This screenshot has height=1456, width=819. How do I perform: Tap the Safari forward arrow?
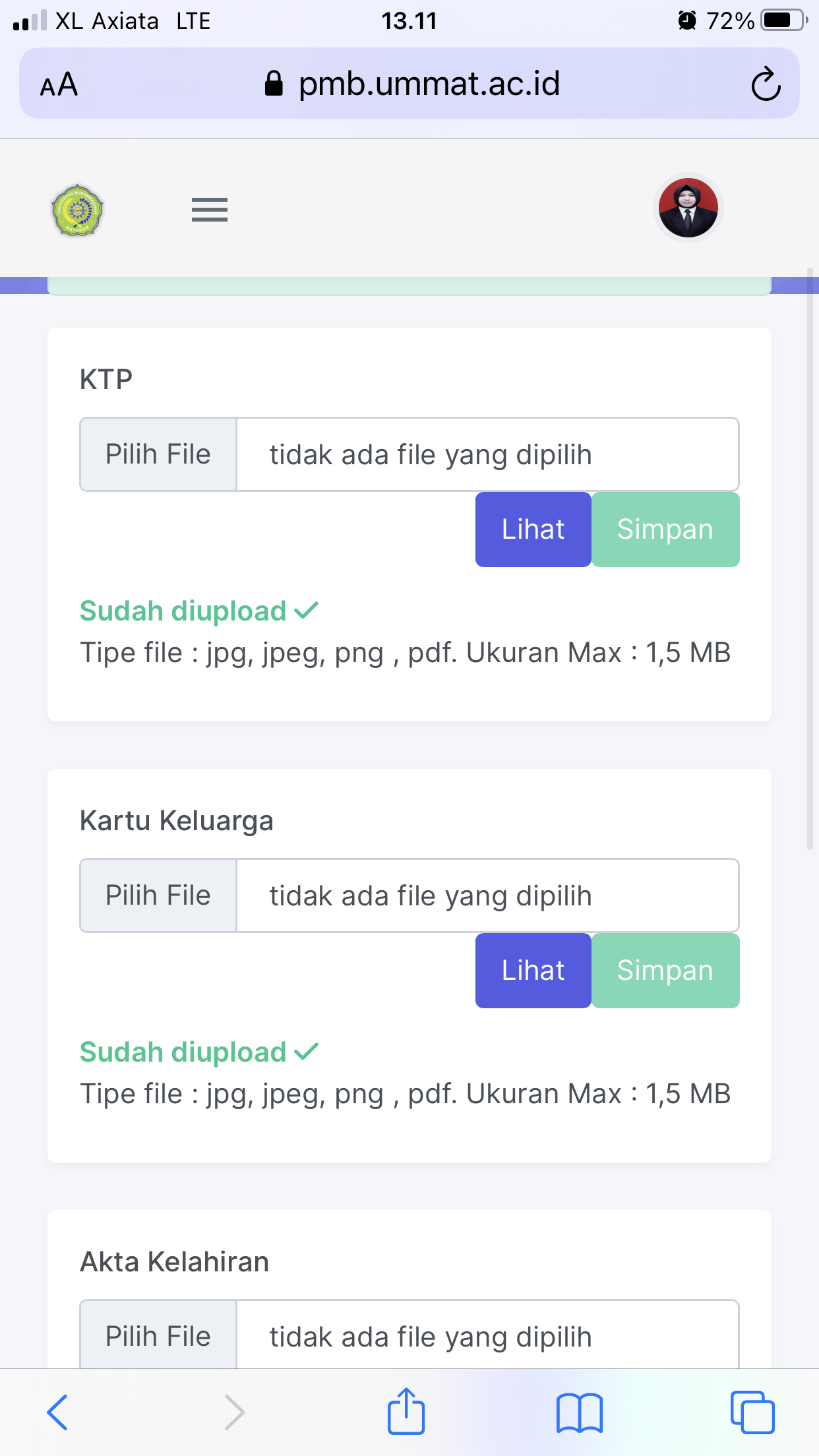pyautogui.click(x=233, y=1412)
